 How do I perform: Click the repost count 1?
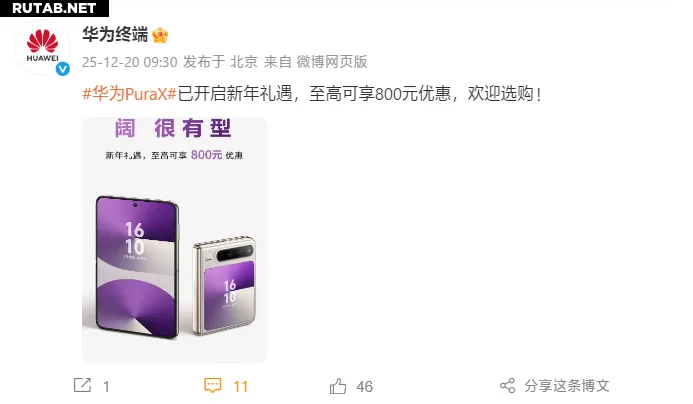pos(106,387)
